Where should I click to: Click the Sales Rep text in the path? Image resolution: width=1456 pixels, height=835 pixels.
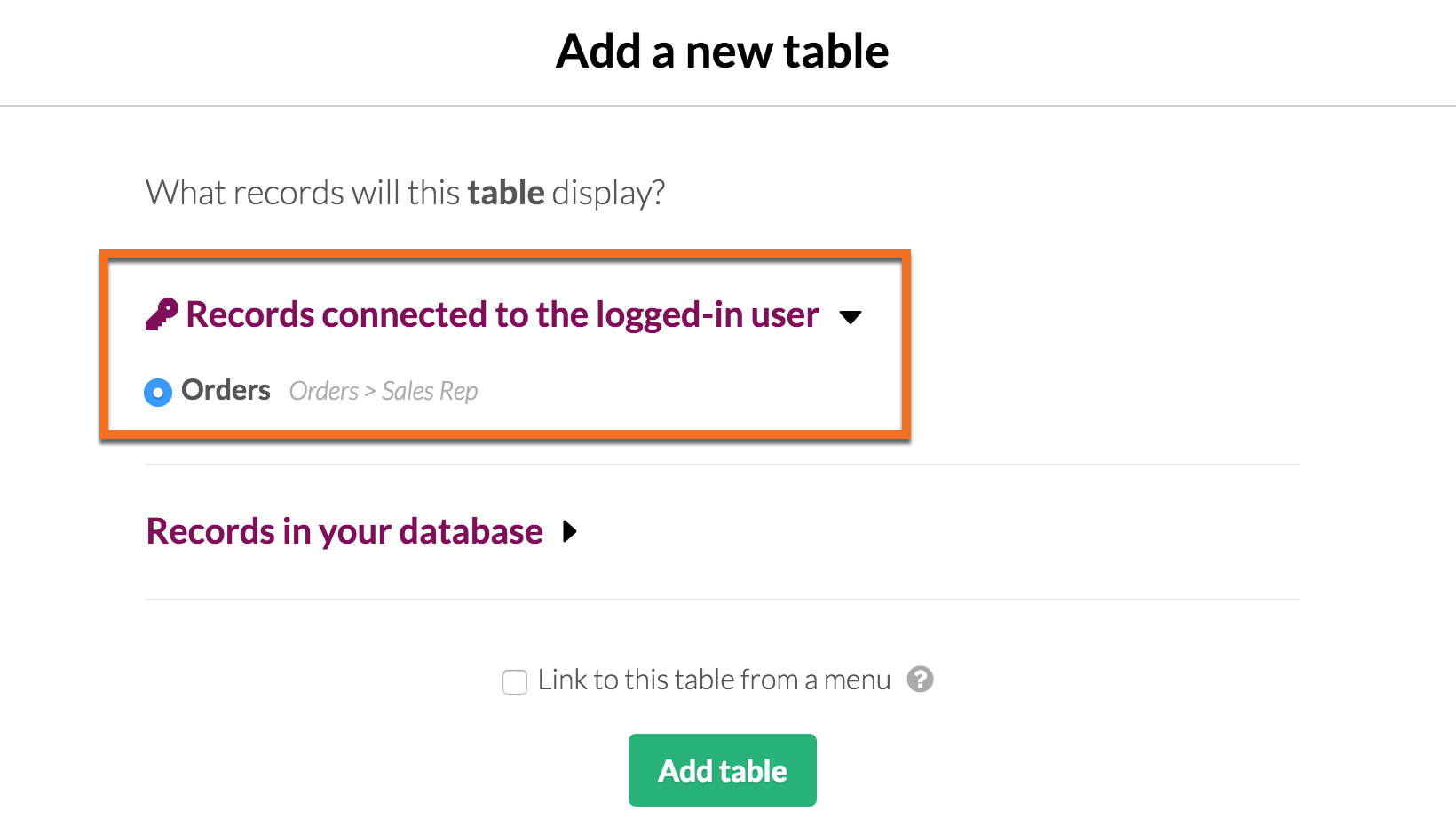coord(430,391)
